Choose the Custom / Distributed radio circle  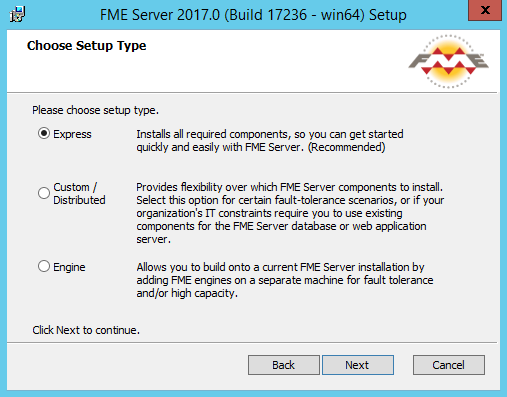coord(44,193)
